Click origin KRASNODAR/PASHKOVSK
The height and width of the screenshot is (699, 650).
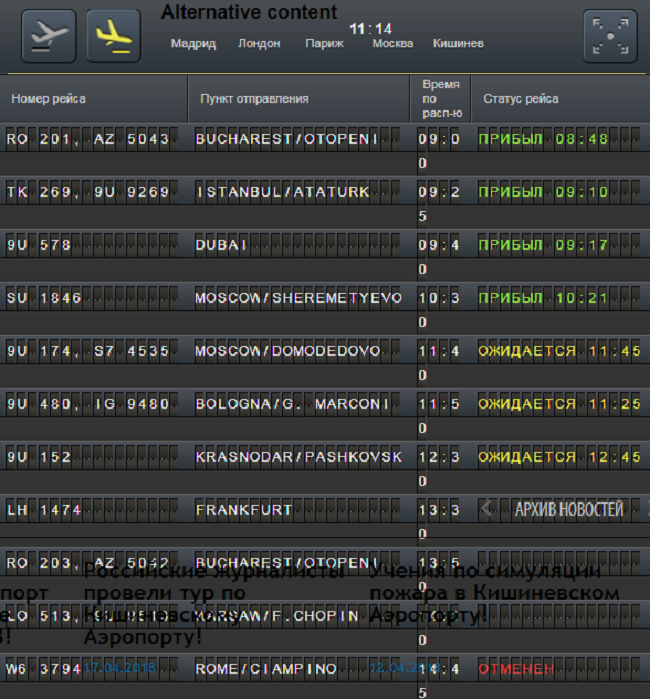[298, 457]
